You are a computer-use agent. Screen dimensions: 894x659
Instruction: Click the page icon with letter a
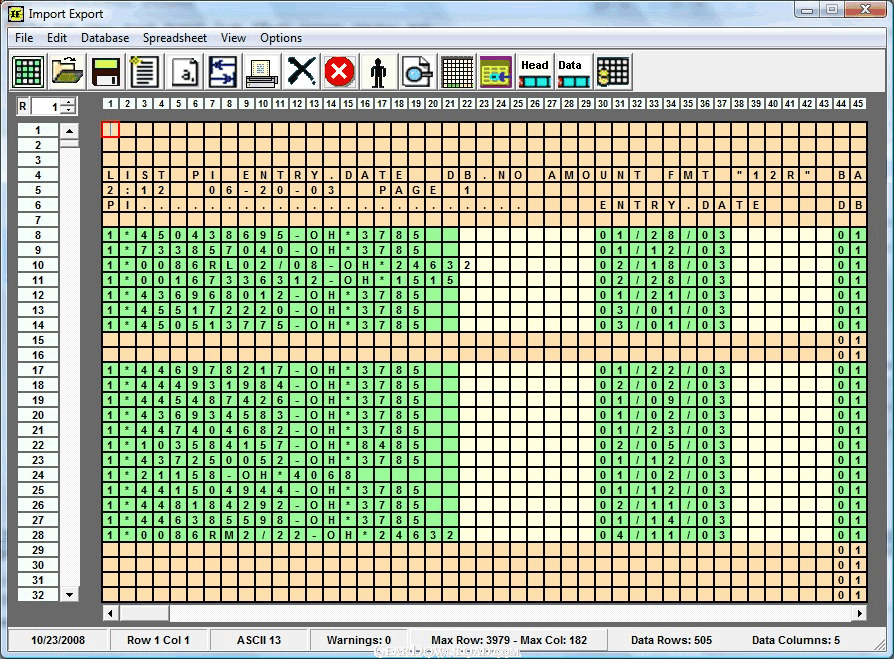point(184,72)
